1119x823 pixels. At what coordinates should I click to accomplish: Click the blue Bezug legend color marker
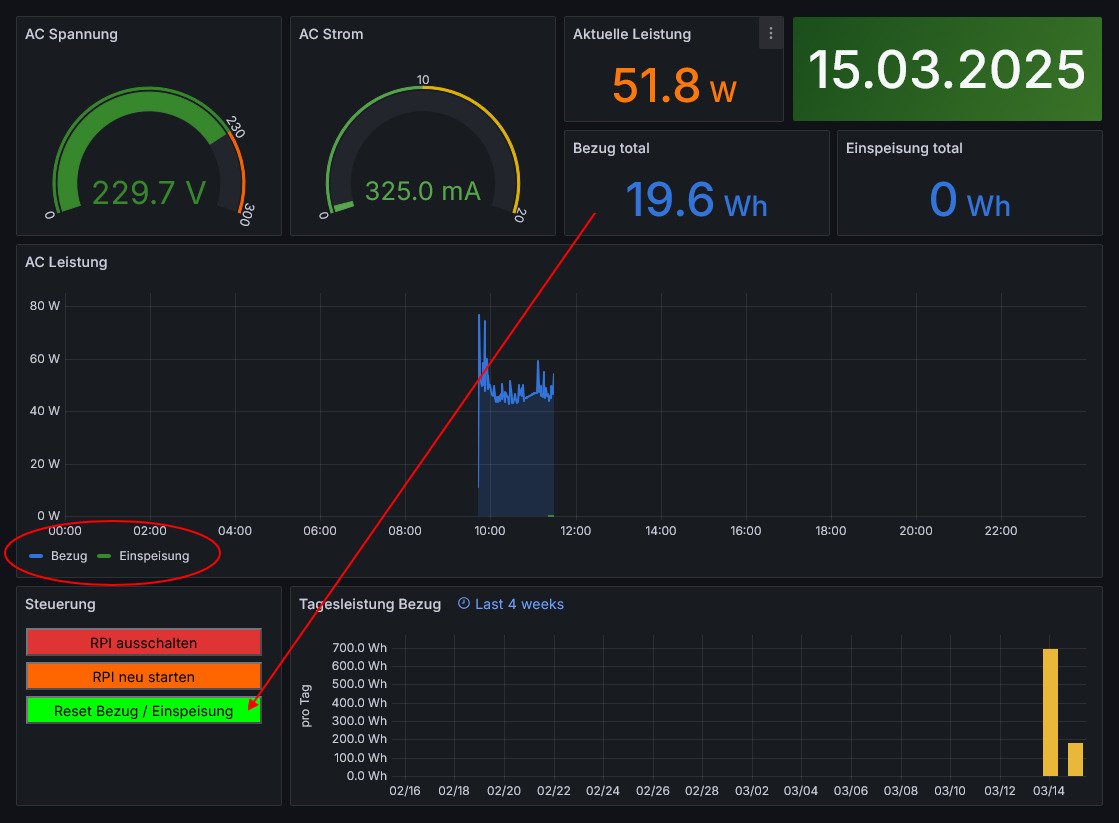pyautogui.click(x=37, y=556)
